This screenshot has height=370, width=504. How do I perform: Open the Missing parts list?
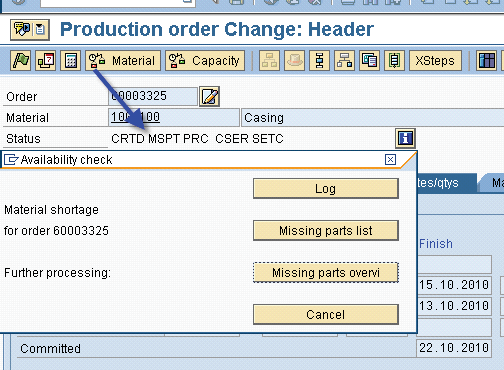326,230
